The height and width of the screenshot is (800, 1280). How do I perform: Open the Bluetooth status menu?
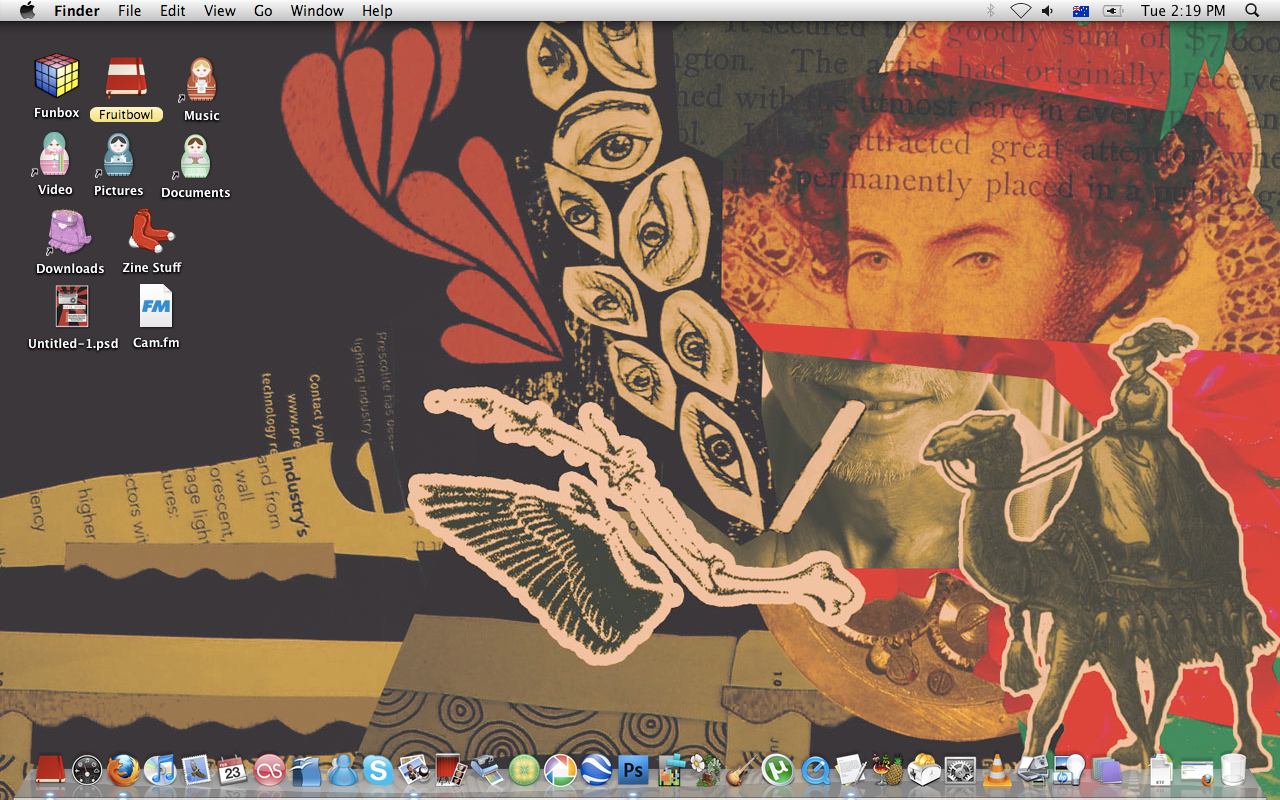991,11
